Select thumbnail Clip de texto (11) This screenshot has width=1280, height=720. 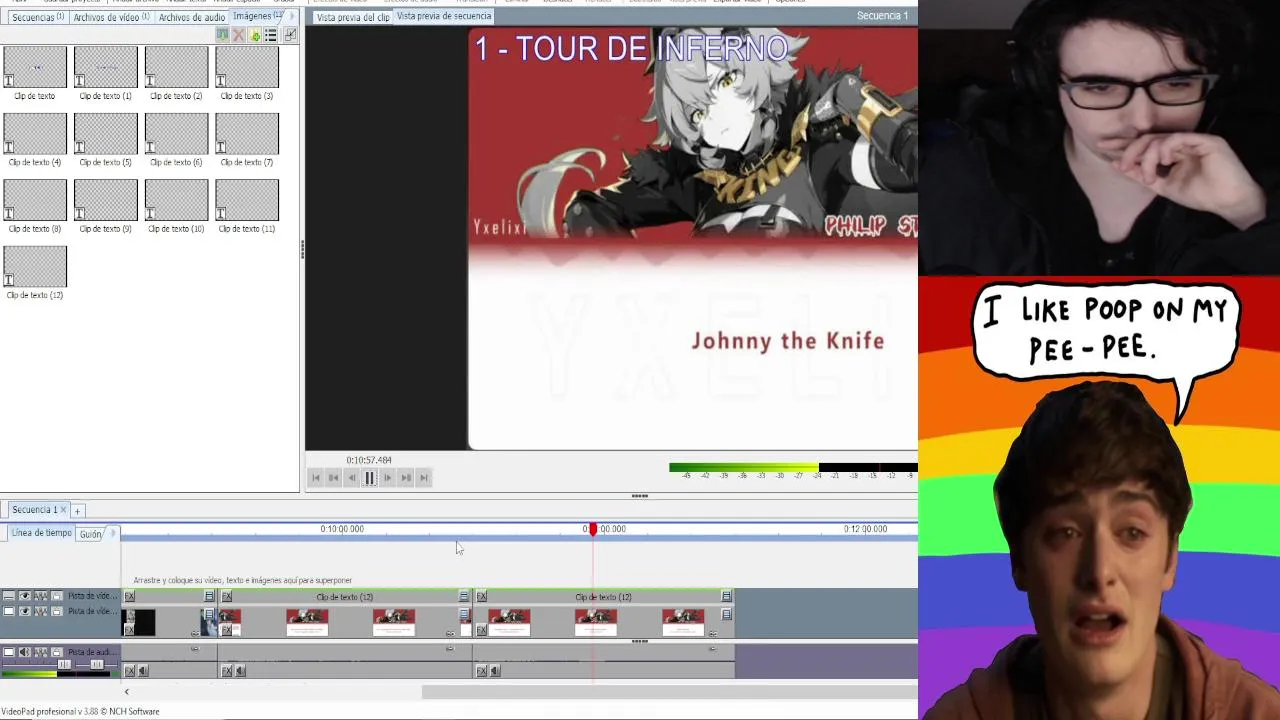click(247, 199)
